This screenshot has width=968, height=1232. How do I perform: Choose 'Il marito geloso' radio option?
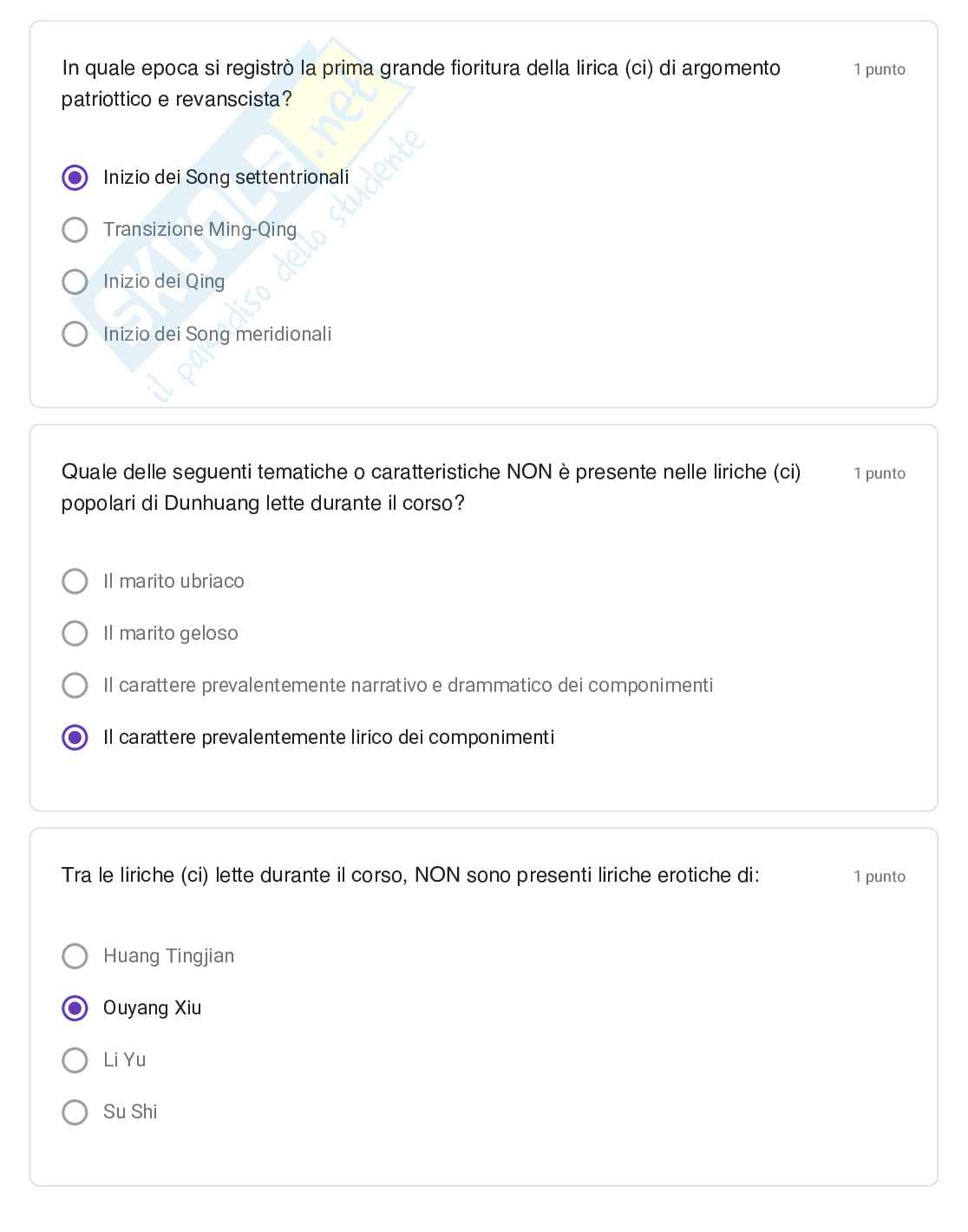pyautogui.click(x=75, y=633)
